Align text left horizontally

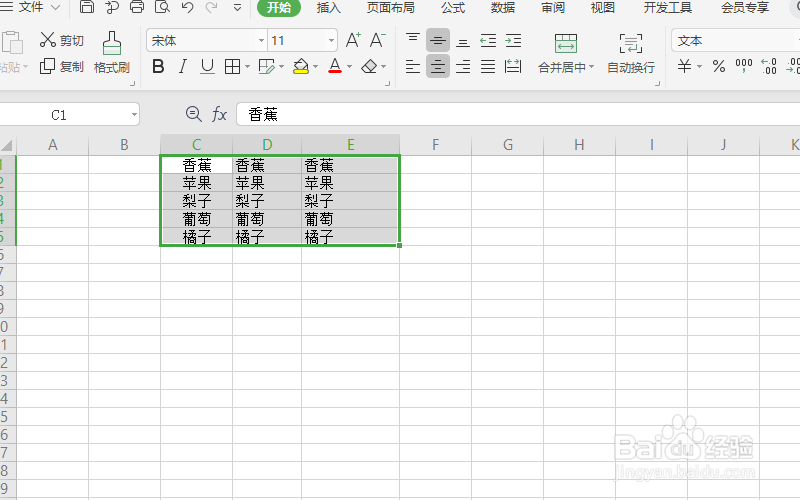pos(413,66)
